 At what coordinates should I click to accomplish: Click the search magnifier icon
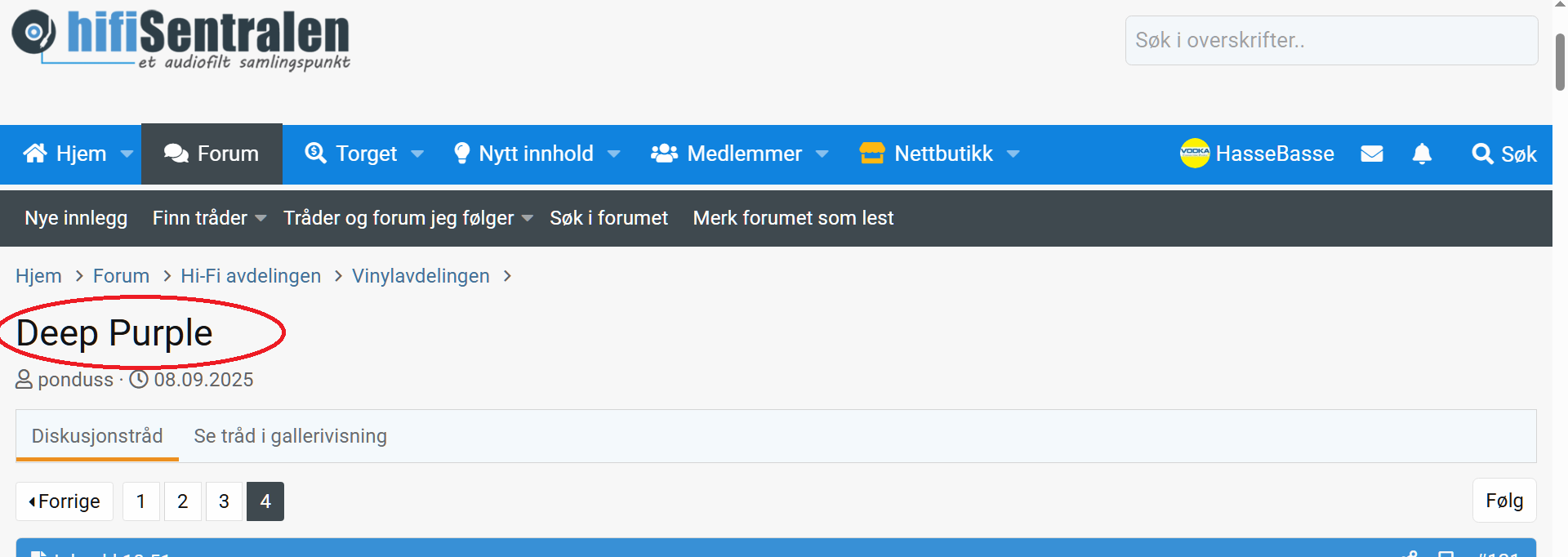(x=1481, y=154)
